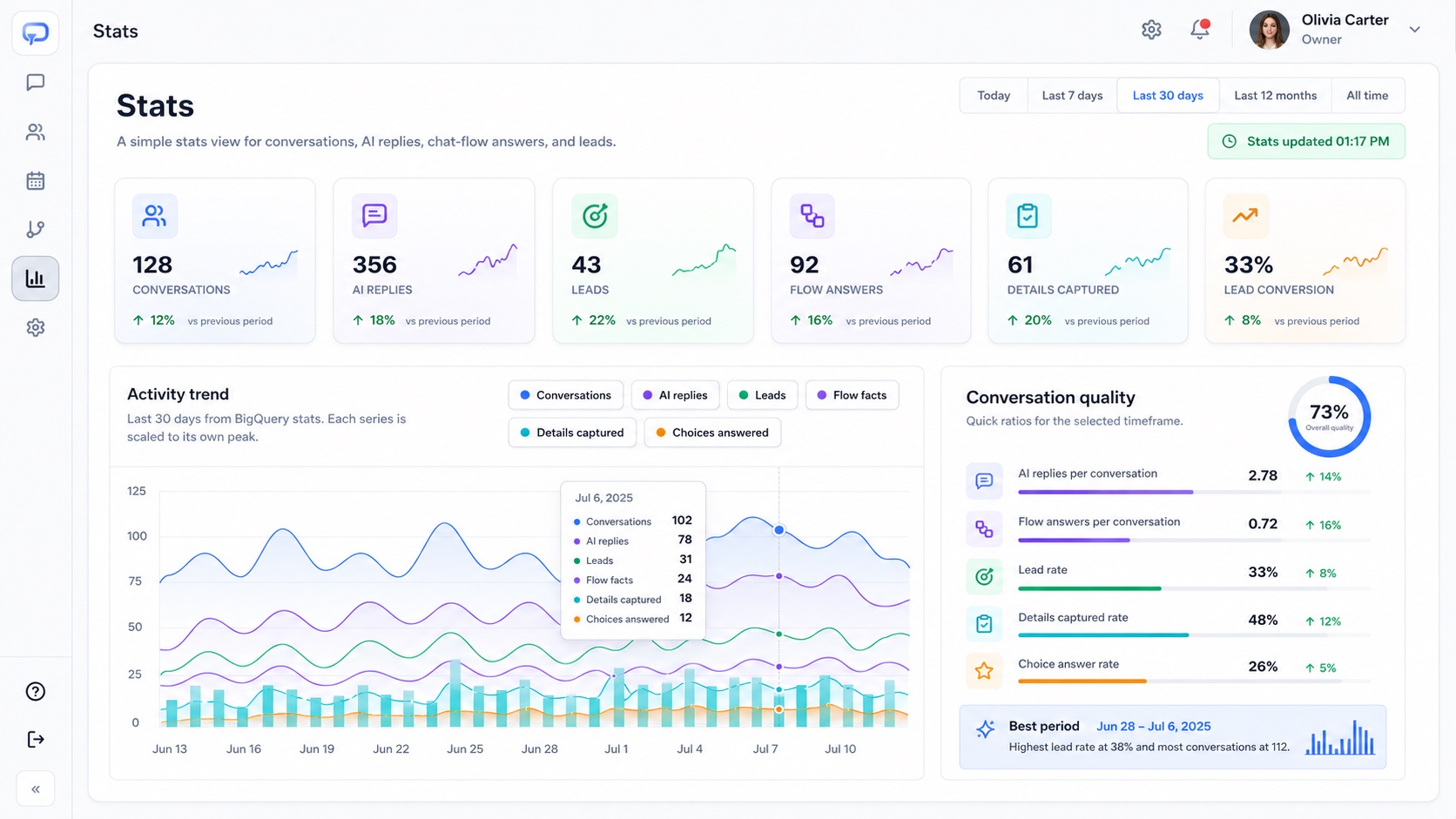Toggle the Flow facts series legend chip
Screen dimensions: 1456x819
click(x=852, y=395)
